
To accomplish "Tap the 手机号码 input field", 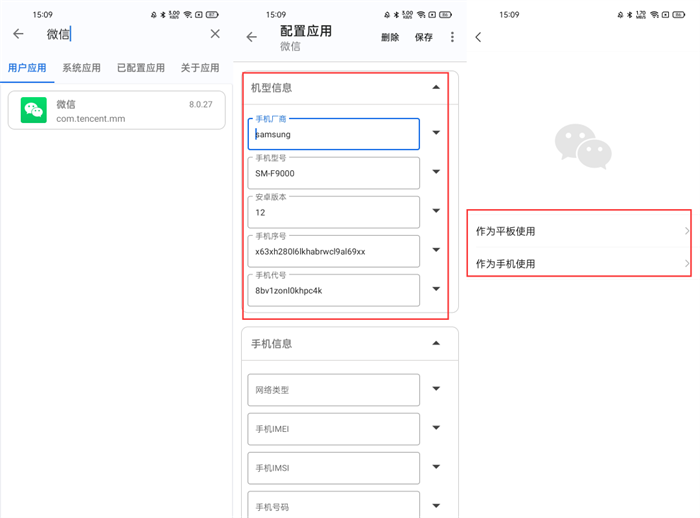I will (333, 505).
